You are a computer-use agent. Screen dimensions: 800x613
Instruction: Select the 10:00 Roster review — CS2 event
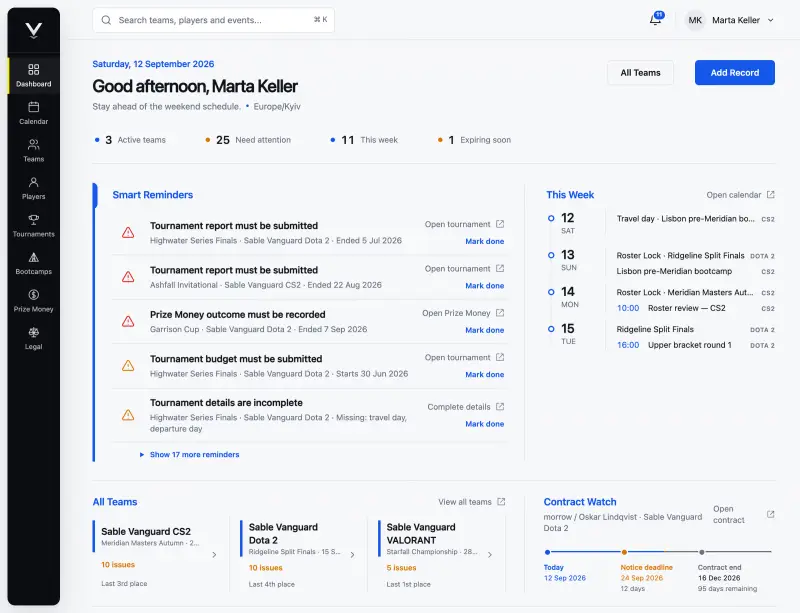click(x=695, y=308)
